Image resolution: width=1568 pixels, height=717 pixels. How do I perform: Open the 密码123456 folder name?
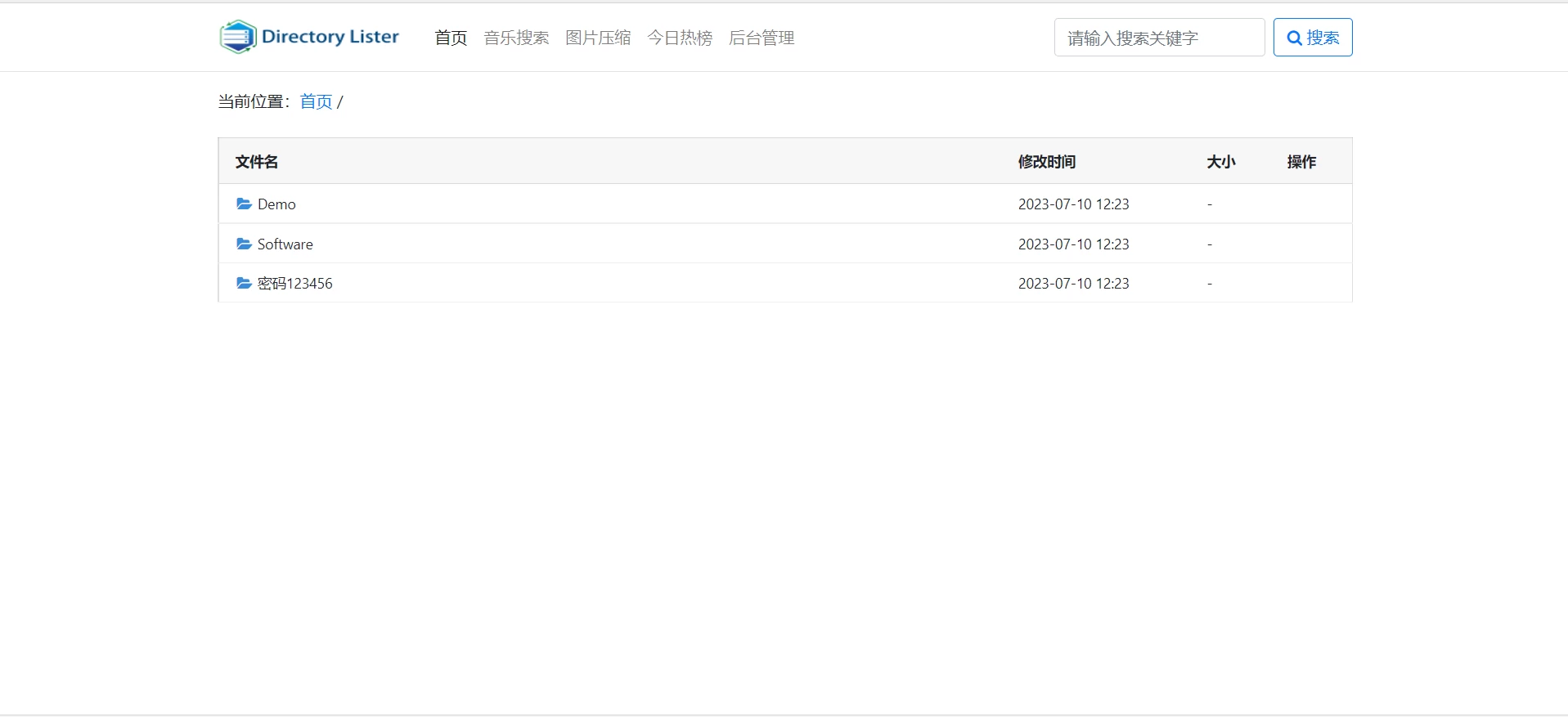pyautogui.click(x=294, y=284)
